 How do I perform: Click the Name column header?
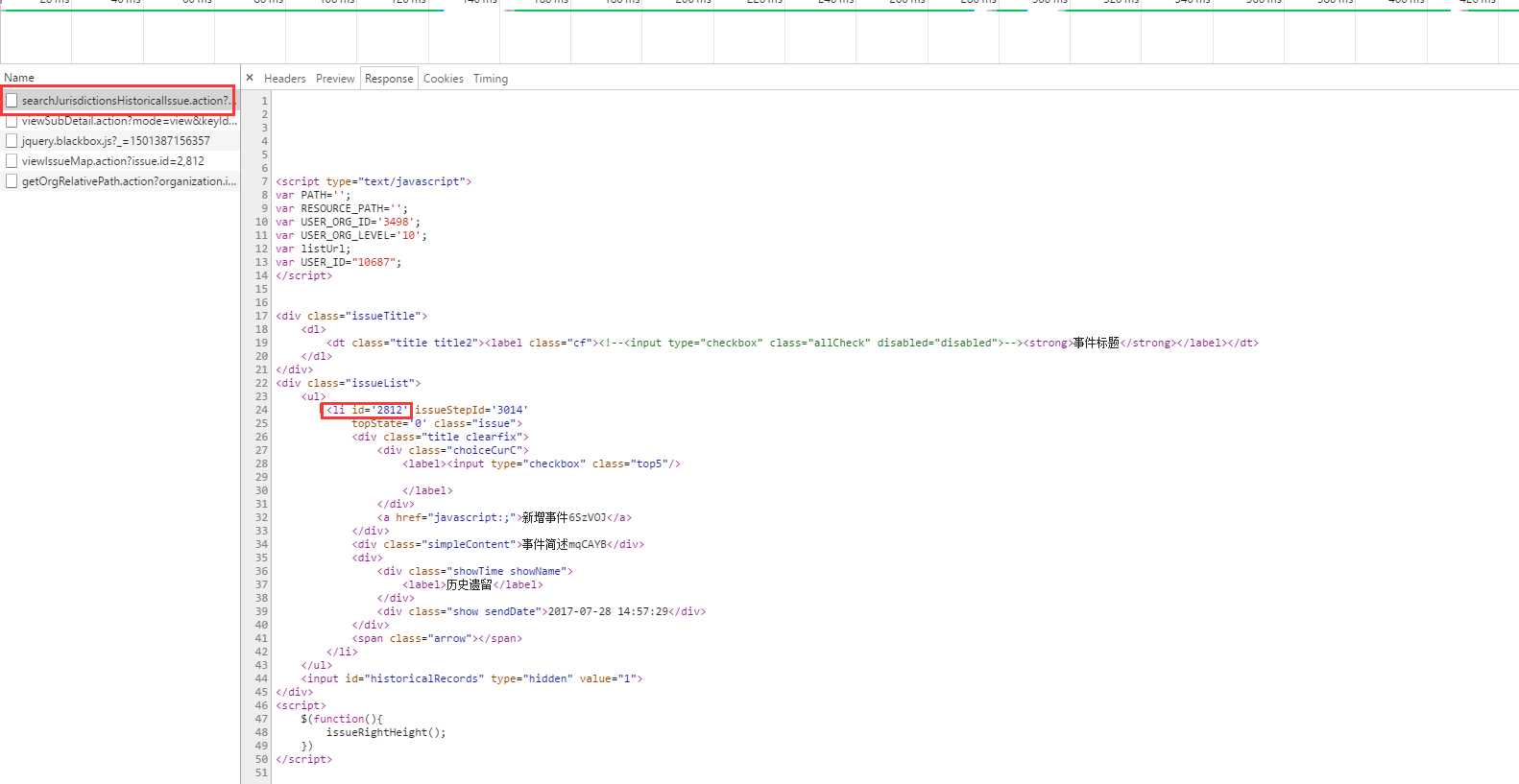tap(19, 78)
